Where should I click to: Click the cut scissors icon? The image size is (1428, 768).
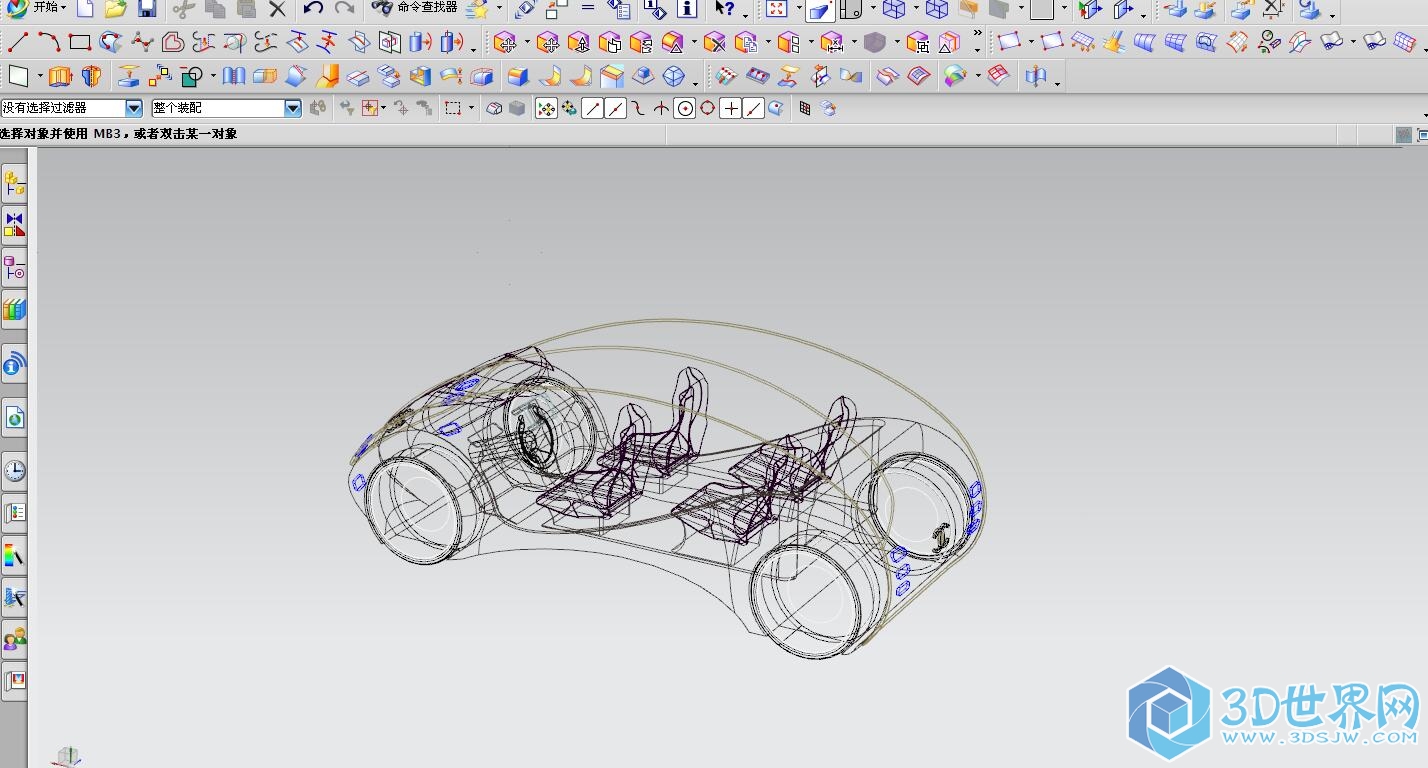point(183,9)
